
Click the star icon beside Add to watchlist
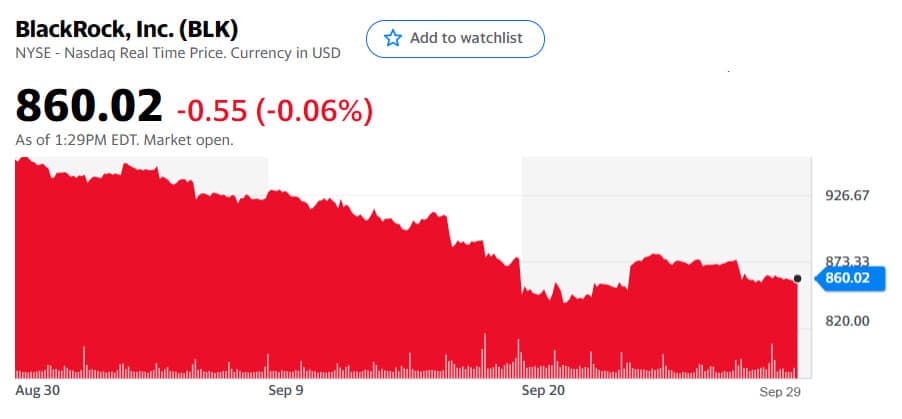(392, 39)
